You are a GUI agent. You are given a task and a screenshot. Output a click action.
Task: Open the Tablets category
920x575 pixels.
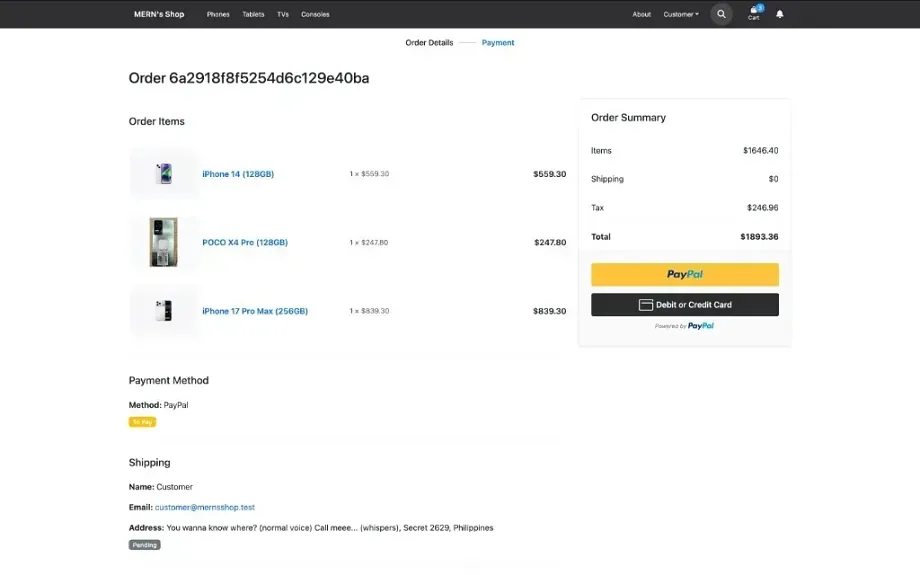pyautogui.click(x=253, y=14)
